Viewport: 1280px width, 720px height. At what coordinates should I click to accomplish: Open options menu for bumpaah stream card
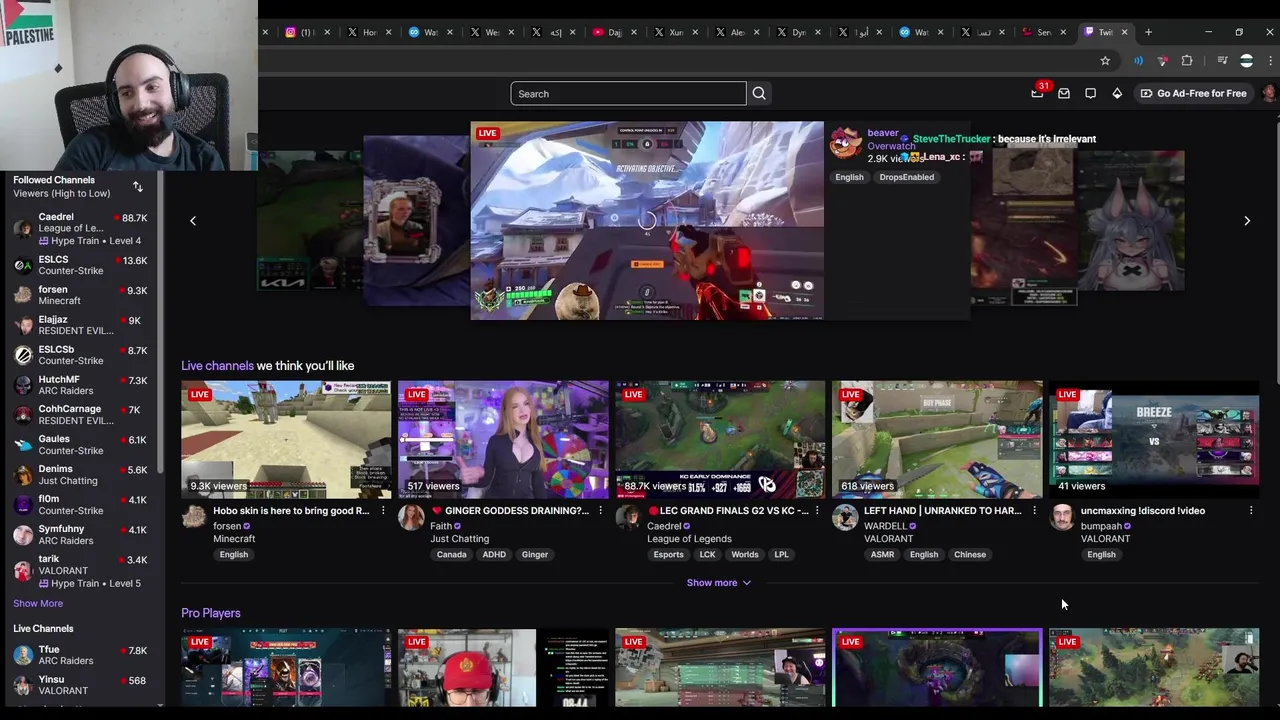1251,511
